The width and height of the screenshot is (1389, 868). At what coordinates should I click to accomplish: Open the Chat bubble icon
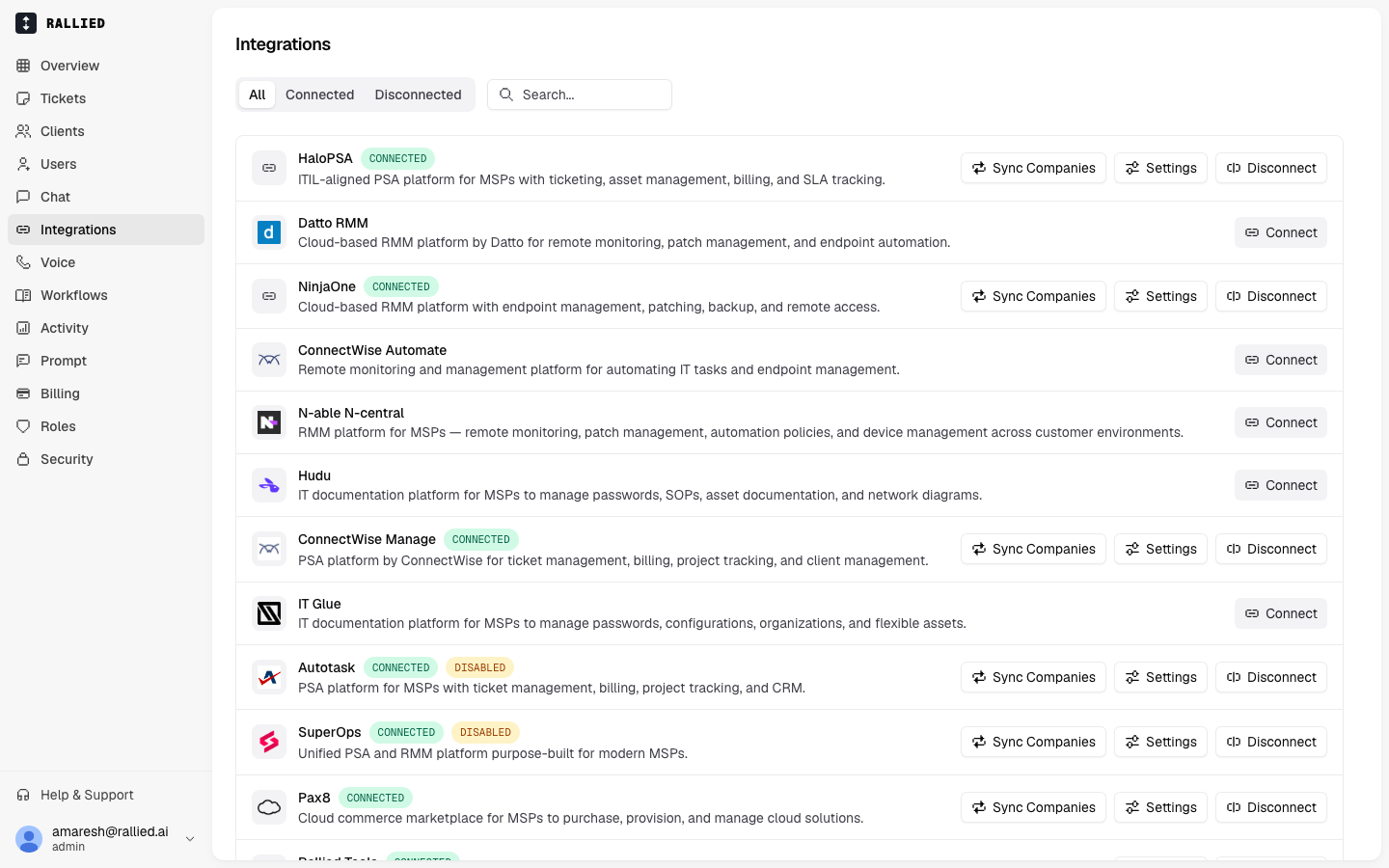pyautogui.click(x=23, y=197)
